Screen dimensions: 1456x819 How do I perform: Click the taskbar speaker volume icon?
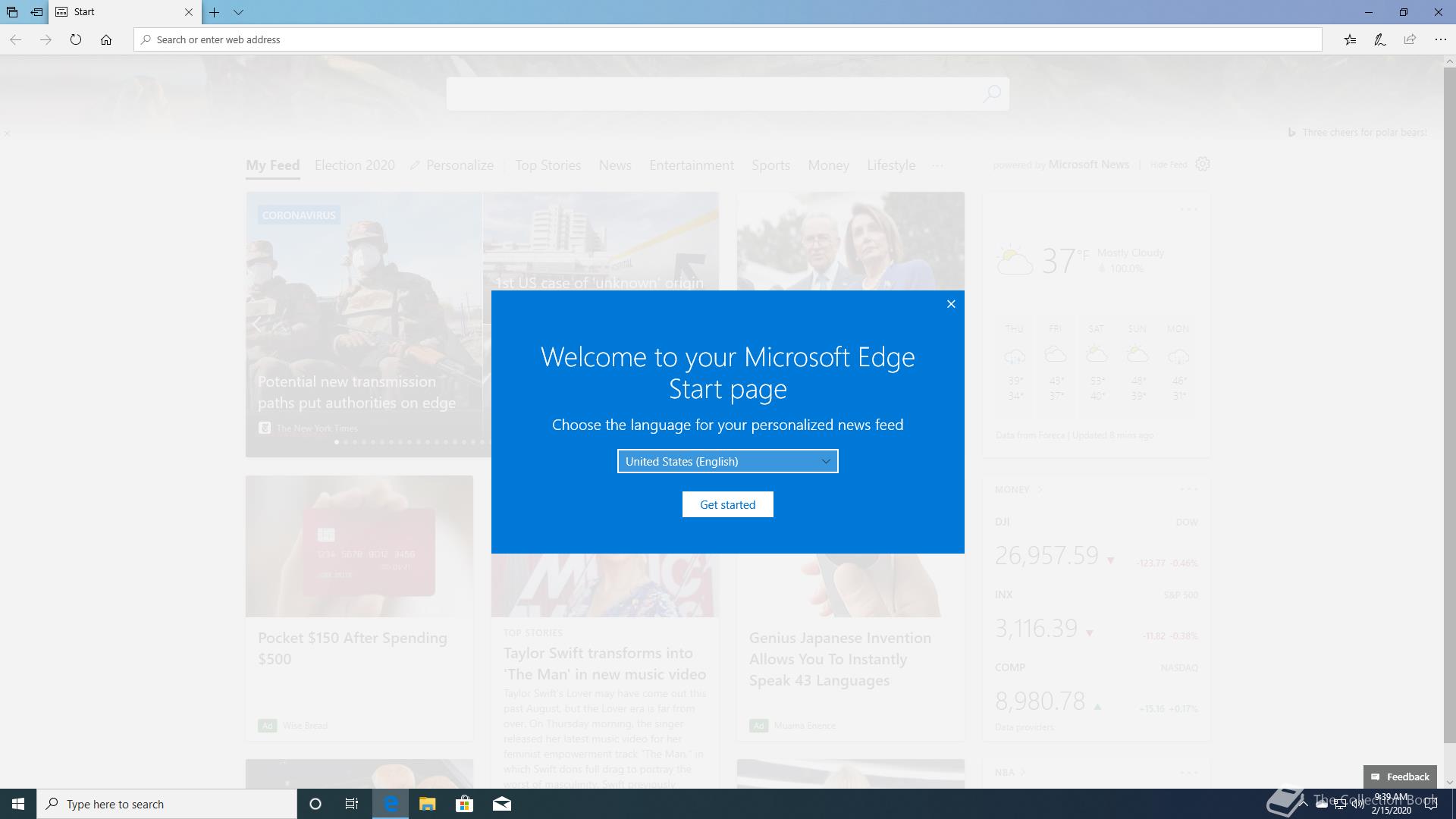[1357, 805]
